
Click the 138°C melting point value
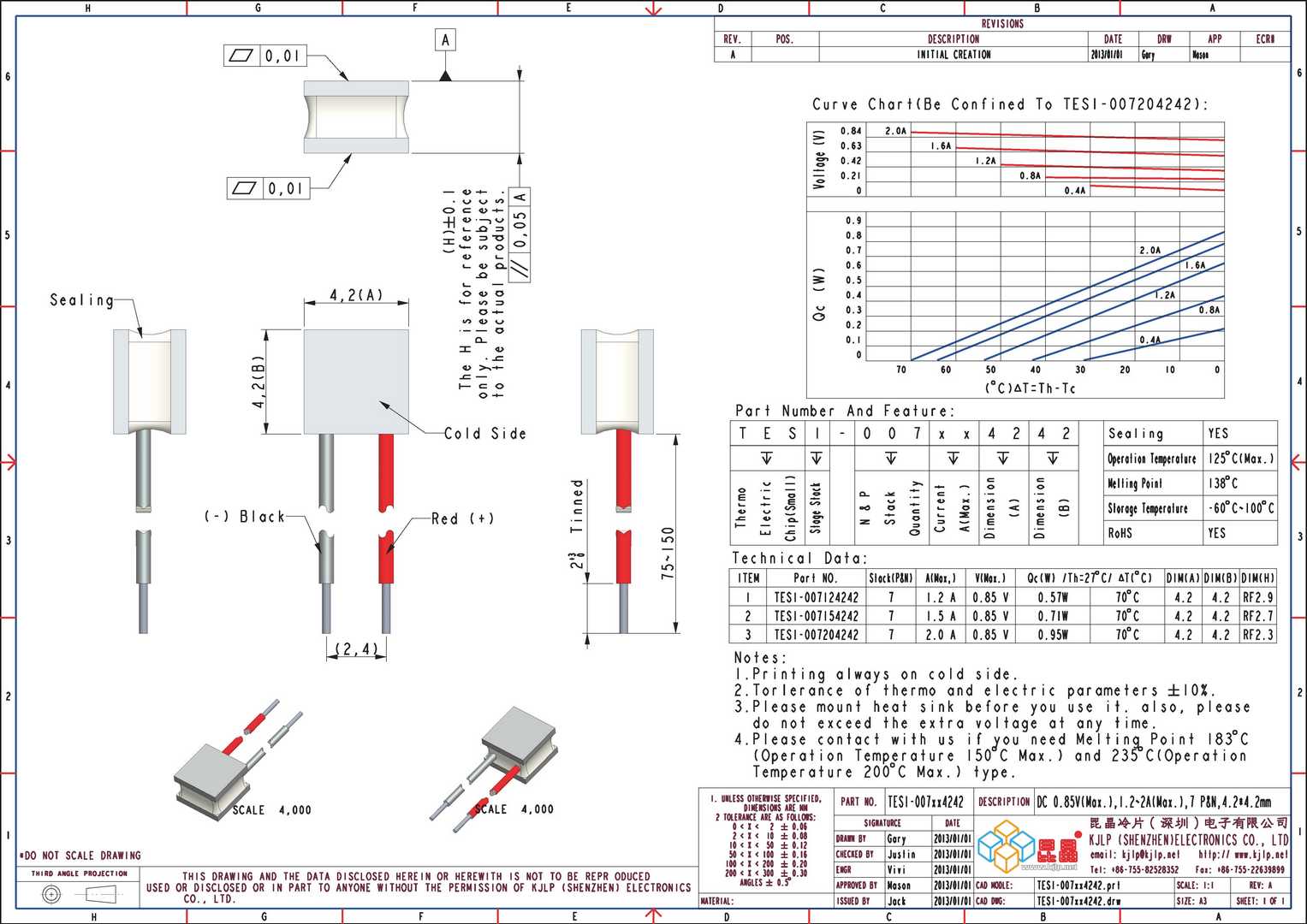pyautogui.click(x=1223, y=483)
